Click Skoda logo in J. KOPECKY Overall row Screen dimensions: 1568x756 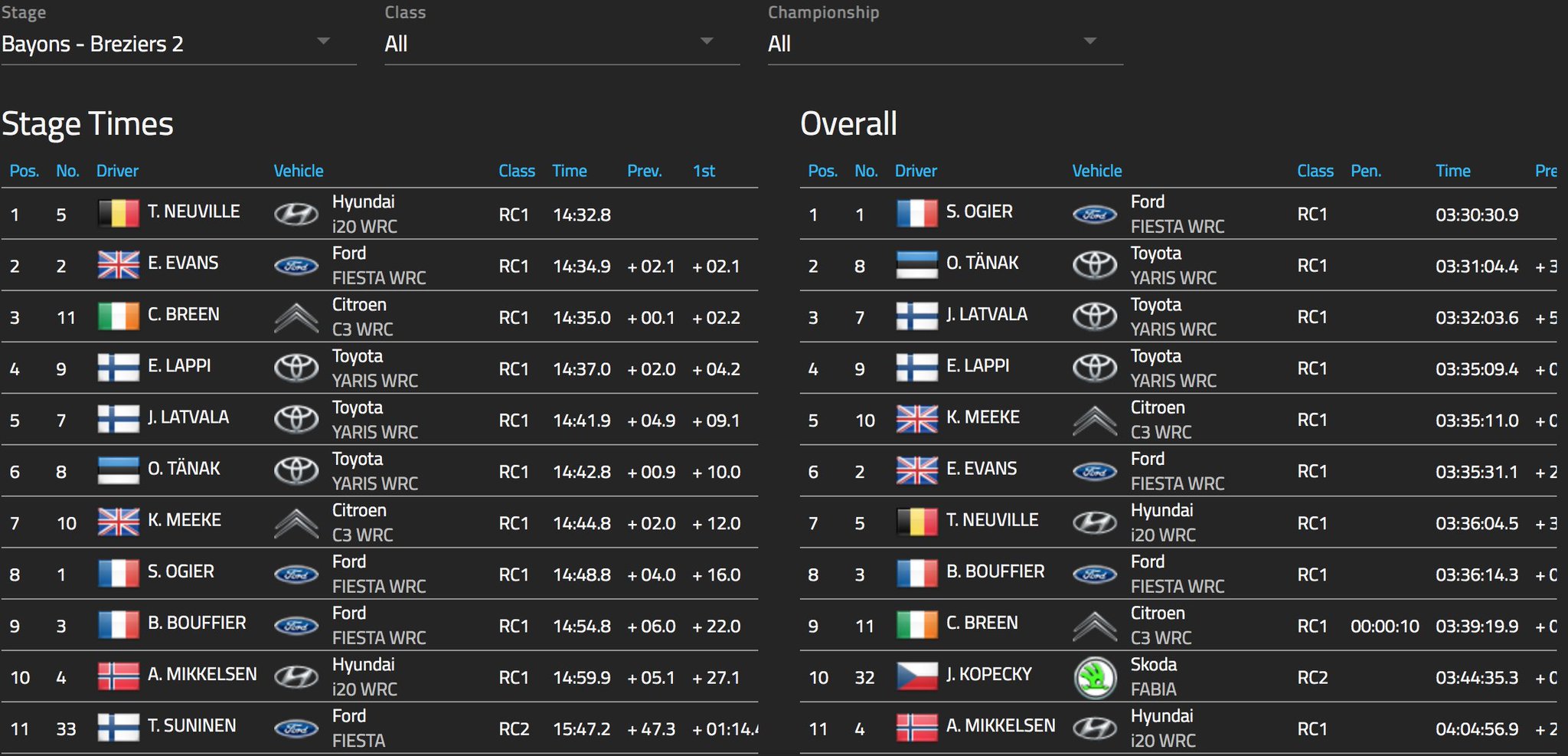(1095, 678)
